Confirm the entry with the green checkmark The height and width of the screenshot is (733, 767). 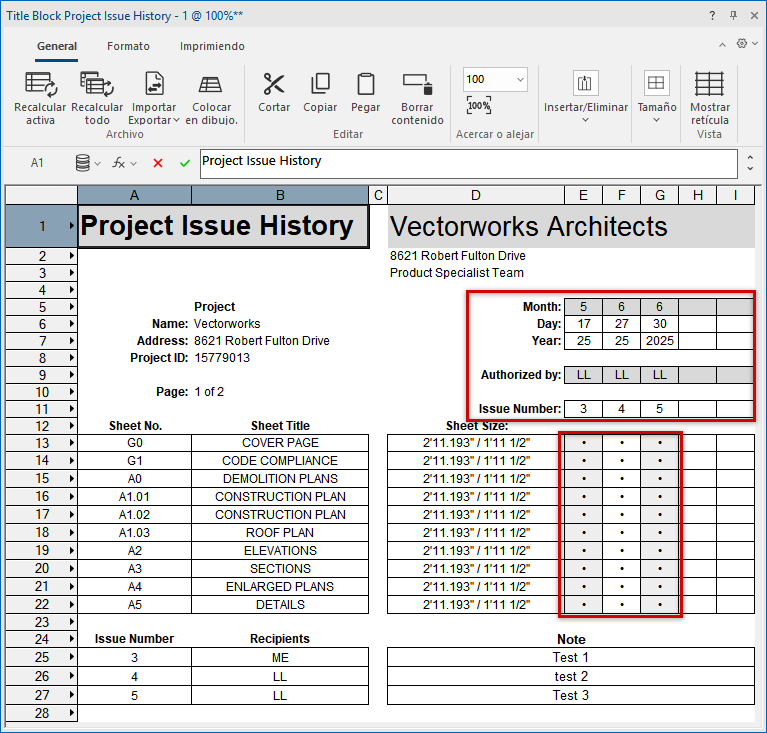[185, 163]
